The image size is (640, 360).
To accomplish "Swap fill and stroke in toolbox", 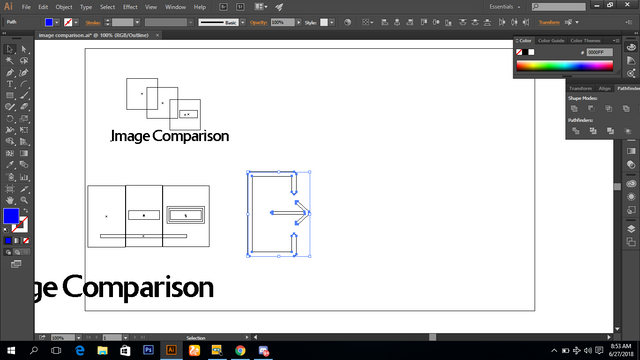I will coord(26,211).
